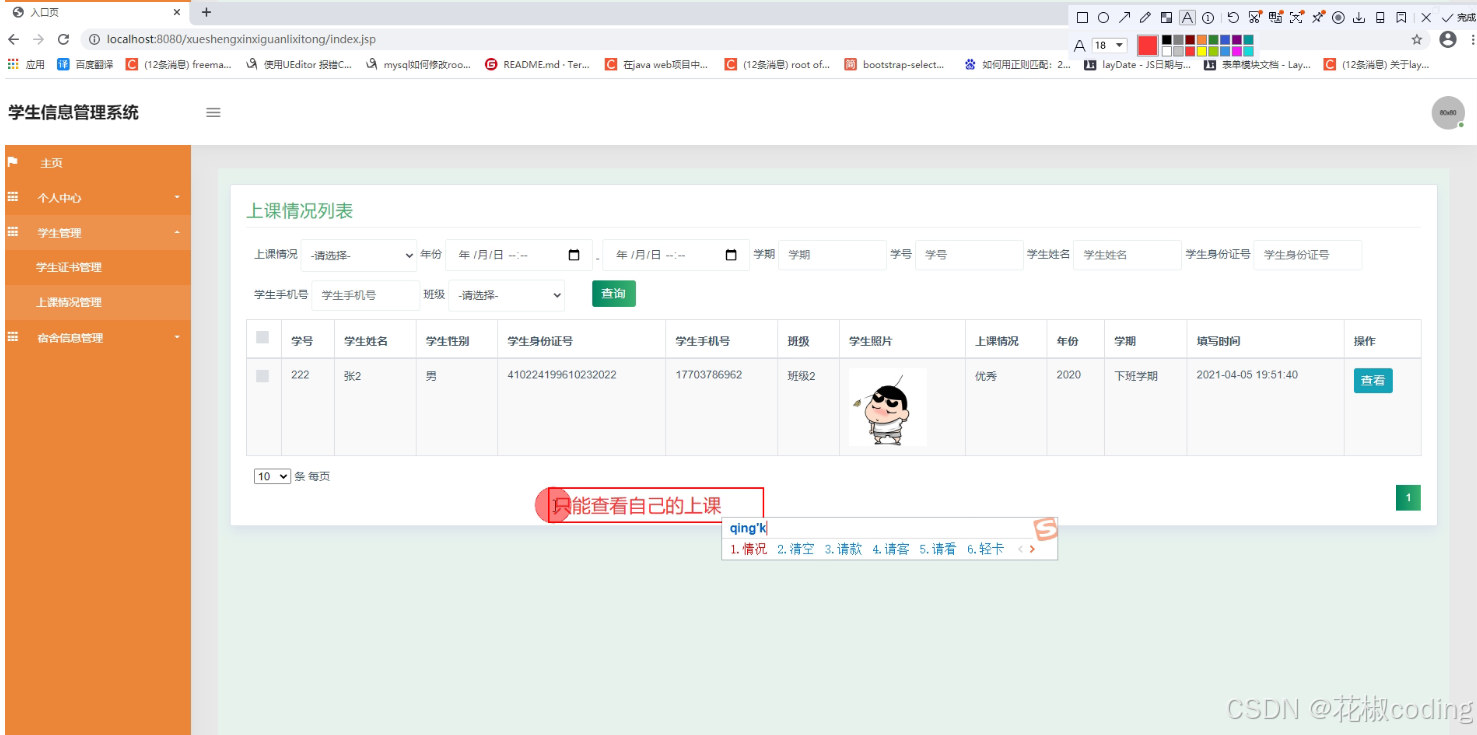1477x735 pixels.
Task: Click the green 查询 search button
Action: point(613,294)
